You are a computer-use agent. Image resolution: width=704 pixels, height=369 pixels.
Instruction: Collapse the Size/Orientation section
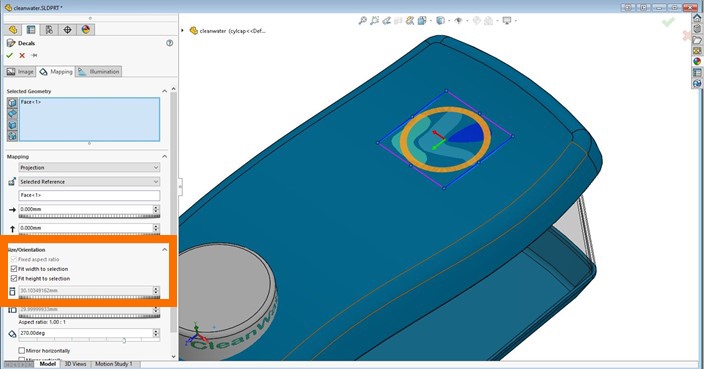click(x=164, y=250)
